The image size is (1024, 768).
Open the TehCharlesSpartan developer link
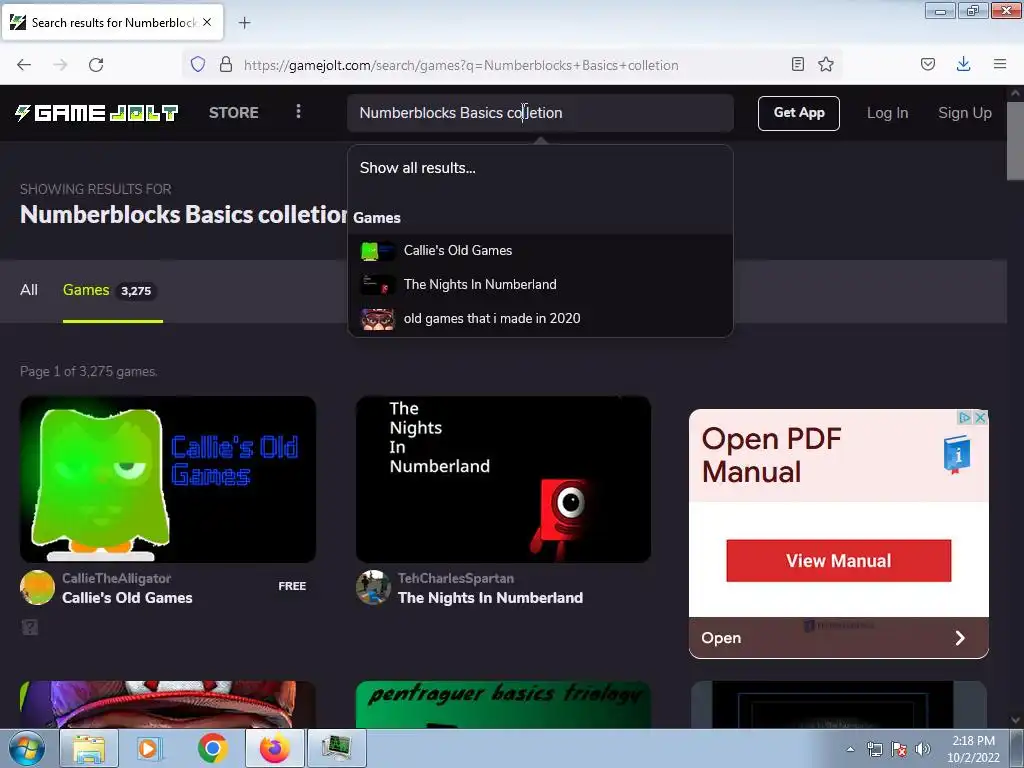(x=456, y=579)
